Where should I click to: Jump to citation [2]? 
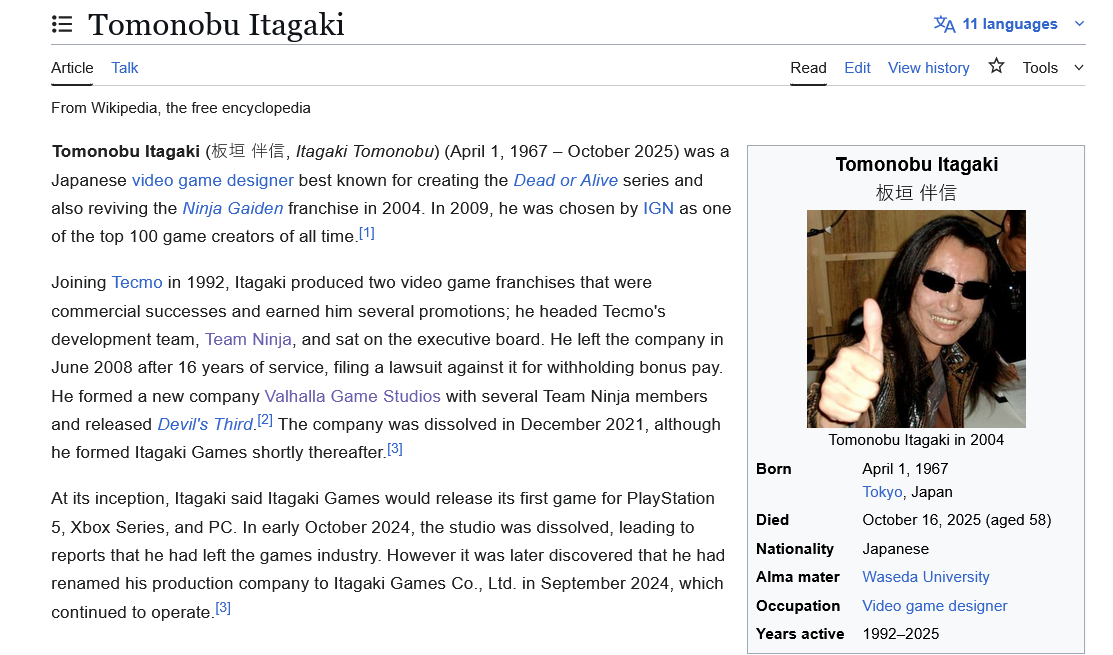[265, 420]
